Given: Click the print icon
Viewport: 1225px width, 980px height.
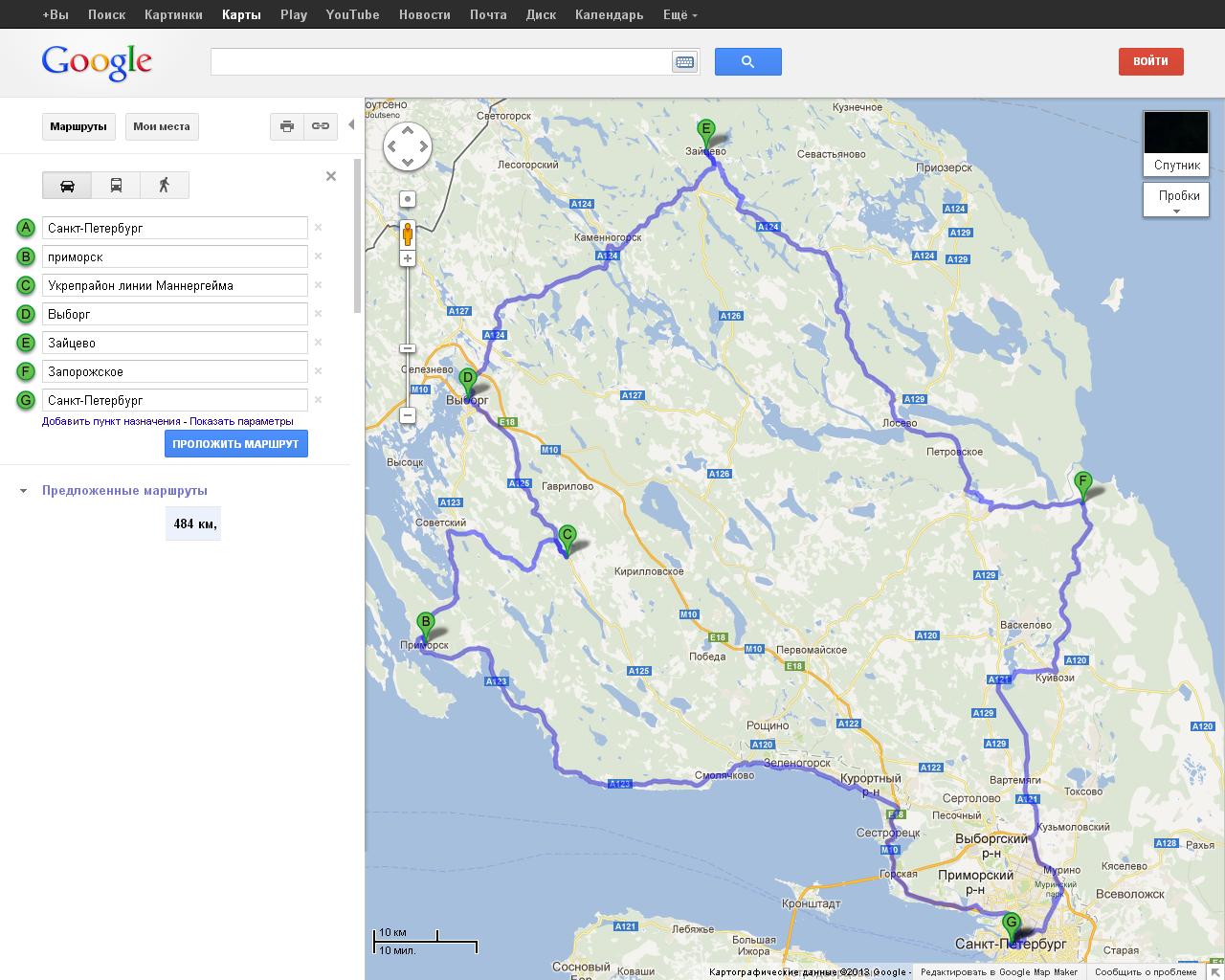Looking at the screenshot, I should pyautogui.click(x=287, y=126).
